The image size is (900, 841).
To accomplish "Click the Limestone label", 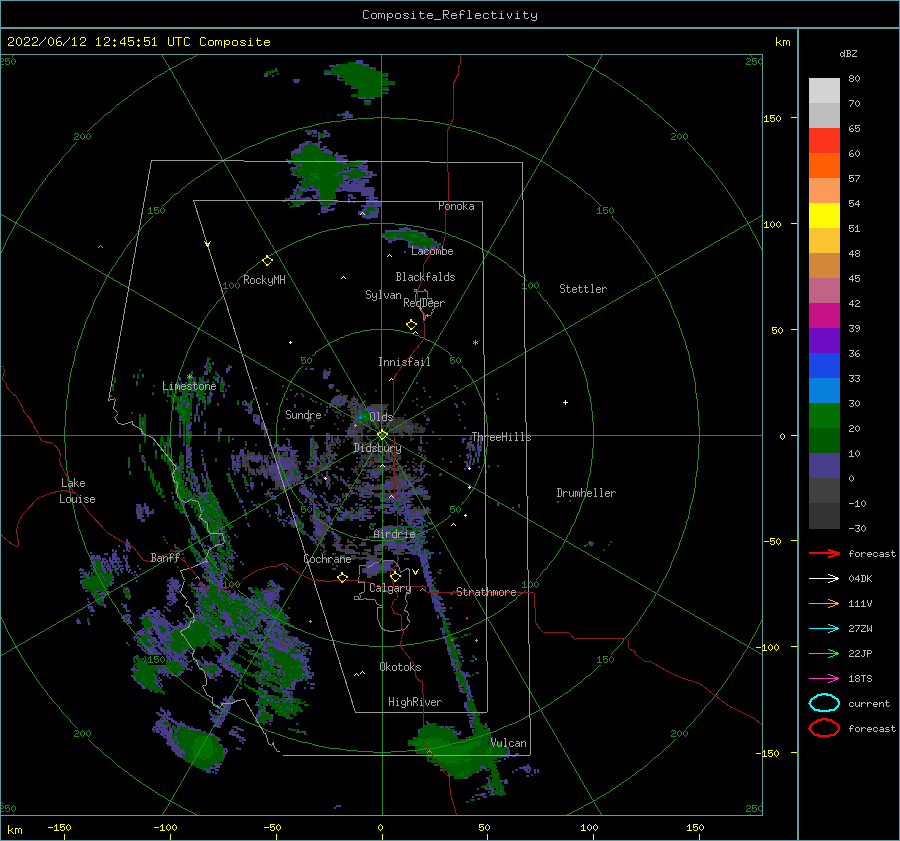I will [189, 386].
